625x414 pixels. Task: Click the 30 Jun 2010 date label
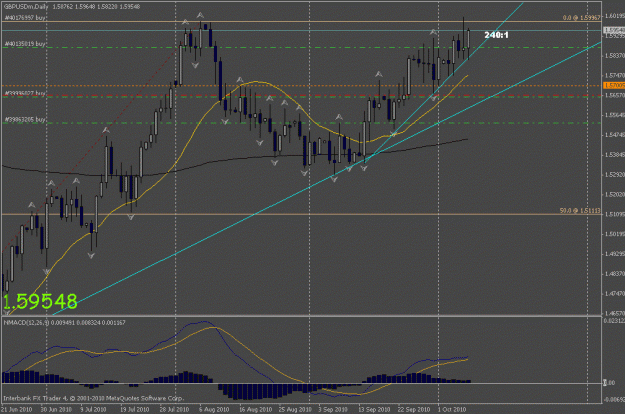pos(56,409)
